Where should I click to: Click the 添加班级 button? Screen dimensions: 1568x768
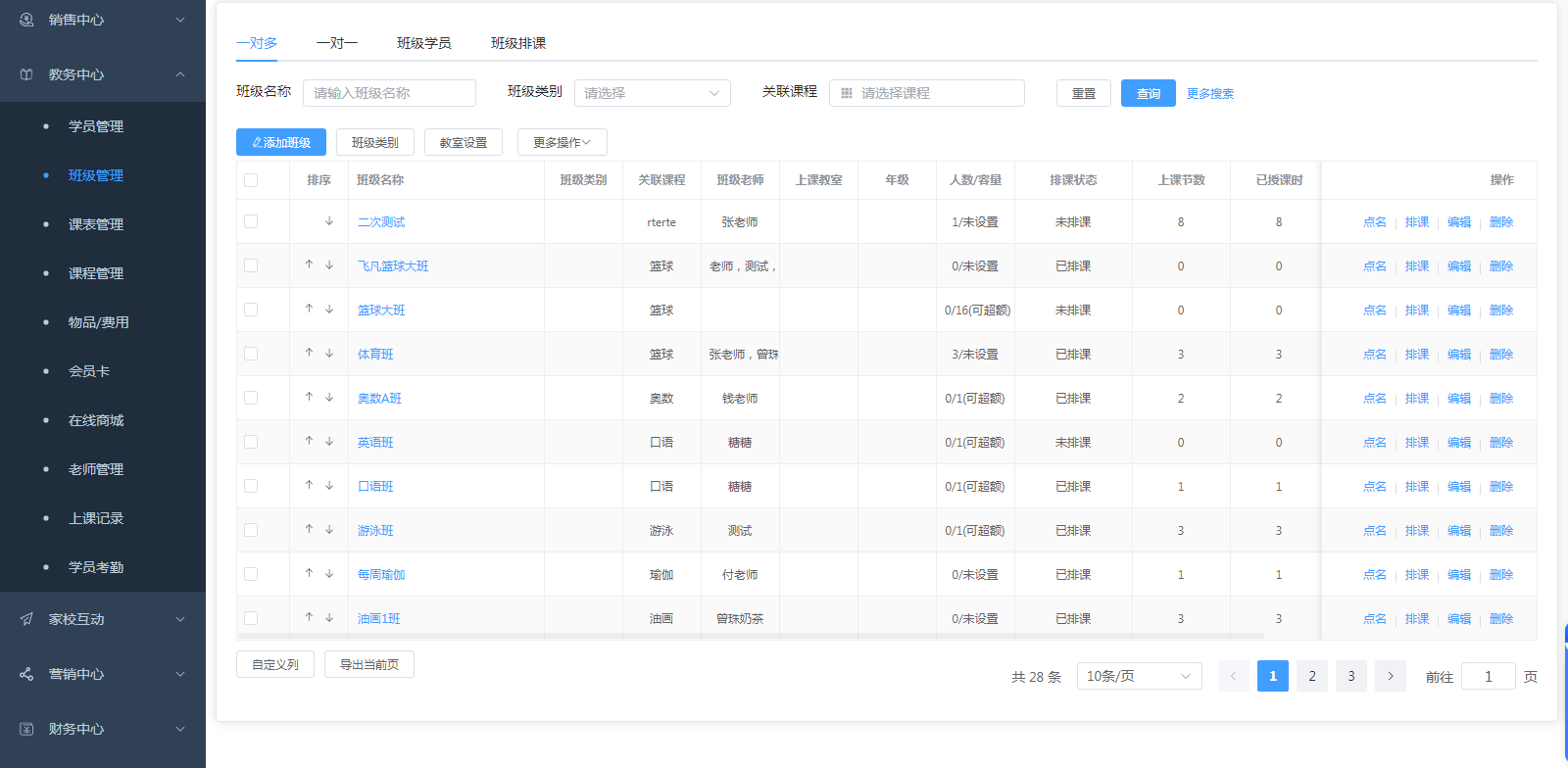(281, 142)
